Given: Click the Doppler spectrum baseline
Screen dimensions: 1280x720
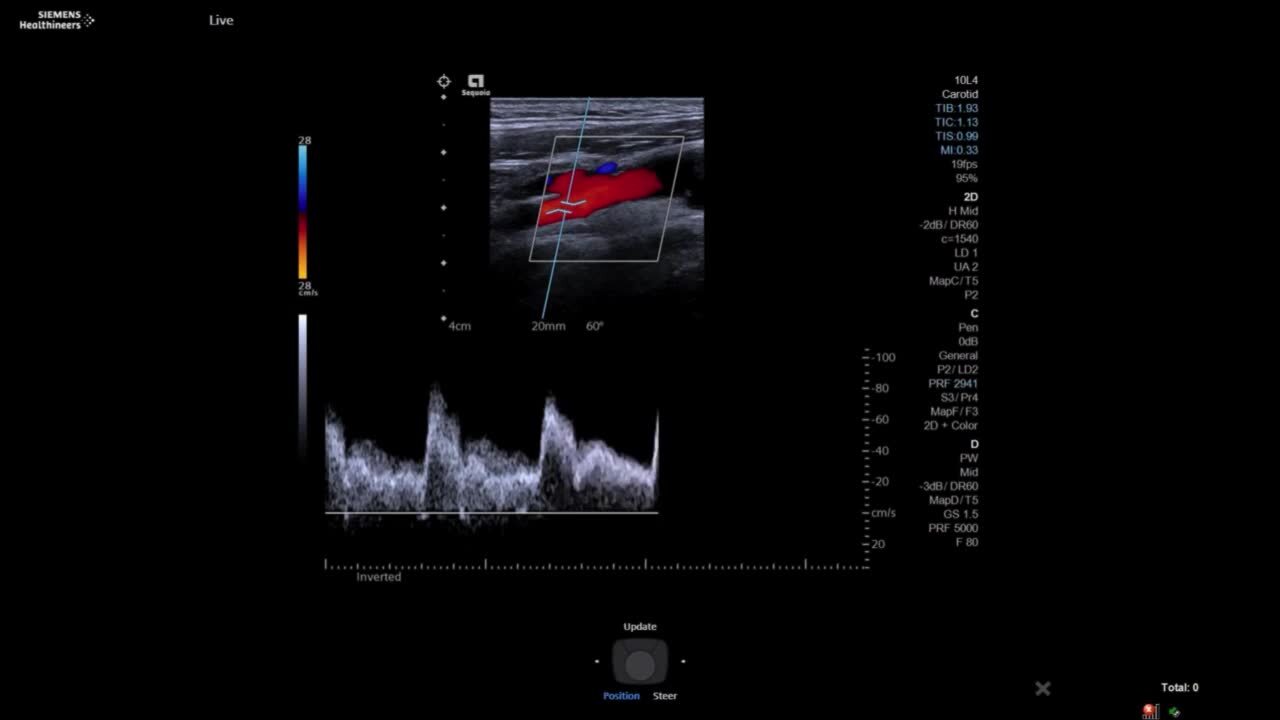Looking at the screenshot, I should pyautogui.click(x=491, y=513).
